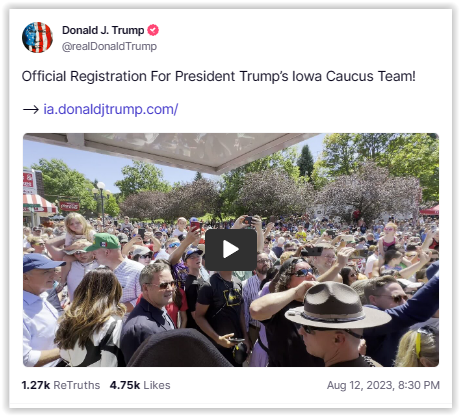460x416 pixels.
Task: Click the 4.75k number
Action: tap(125, 385)
